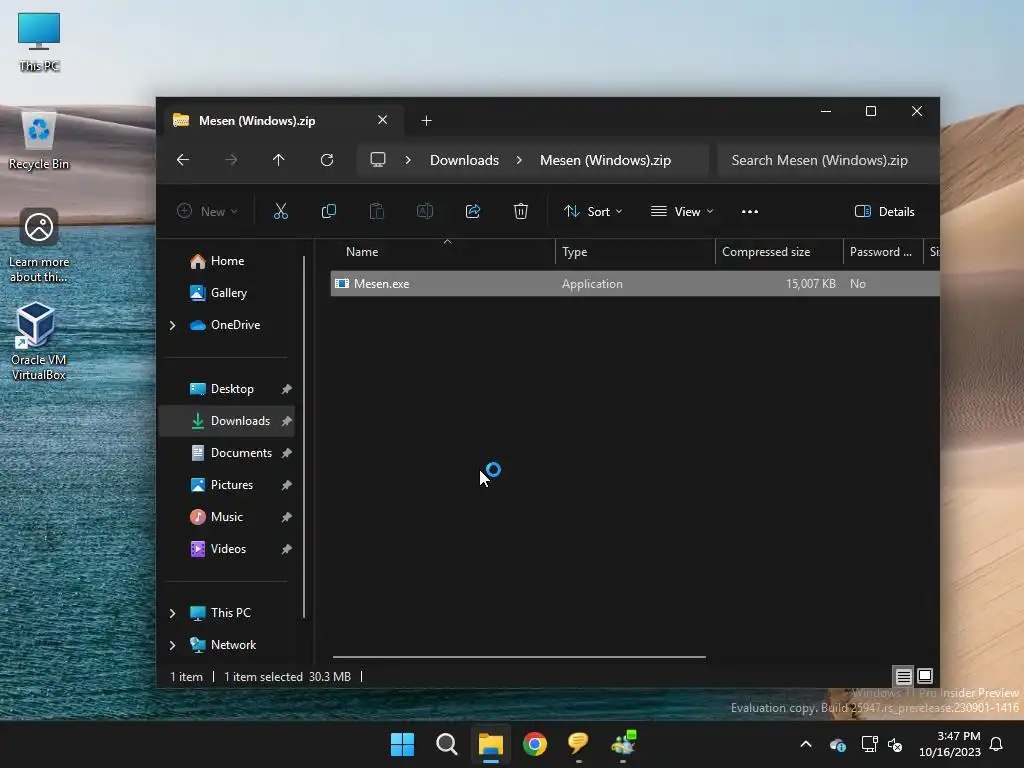Click the horizontal scrollbar of file list

click(x=519, y=656)
